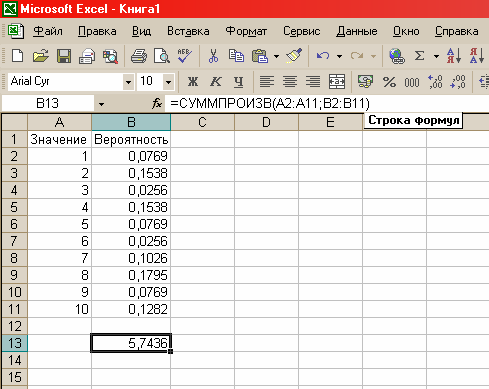The image size is (489, 389).
Task: Undo the last action
Action: click(x=323, y=56)
